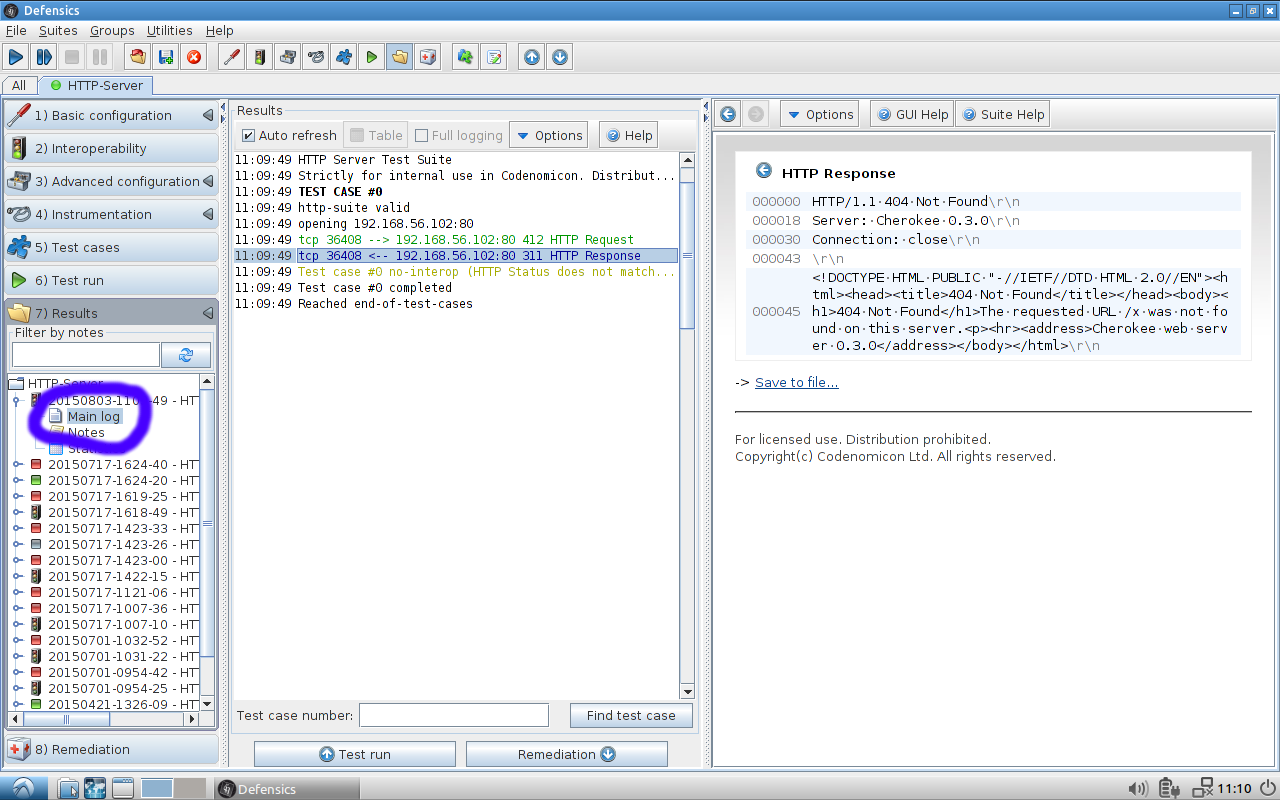Screen dimensions: 1280x800
Task: Click the screwdriver basic configuration toolbar icon
Action: [231, 57]
